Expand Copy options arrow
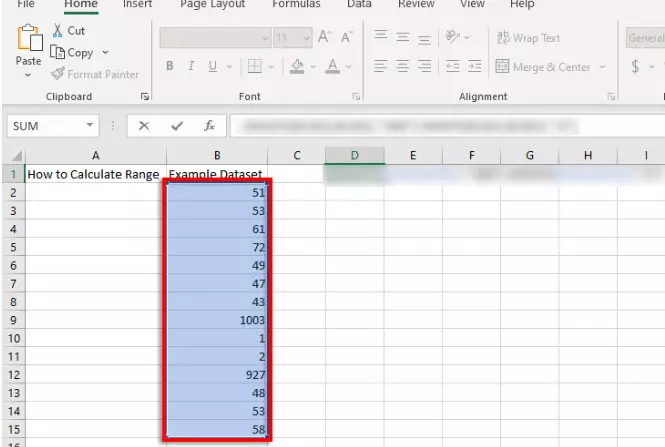Screen dimensions: 665x447 (105, 52)
